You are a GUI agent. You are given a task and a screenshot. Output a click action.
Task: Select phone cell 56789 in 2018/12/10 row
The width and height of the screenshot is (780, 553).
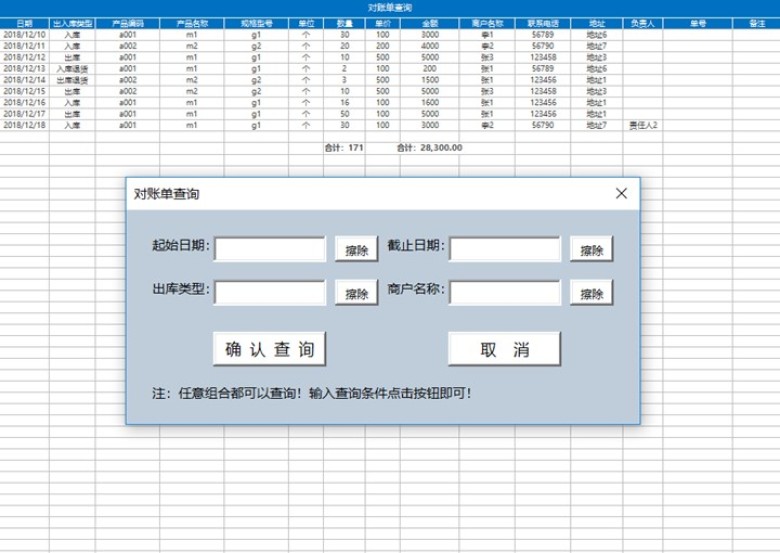coord(543,35)
